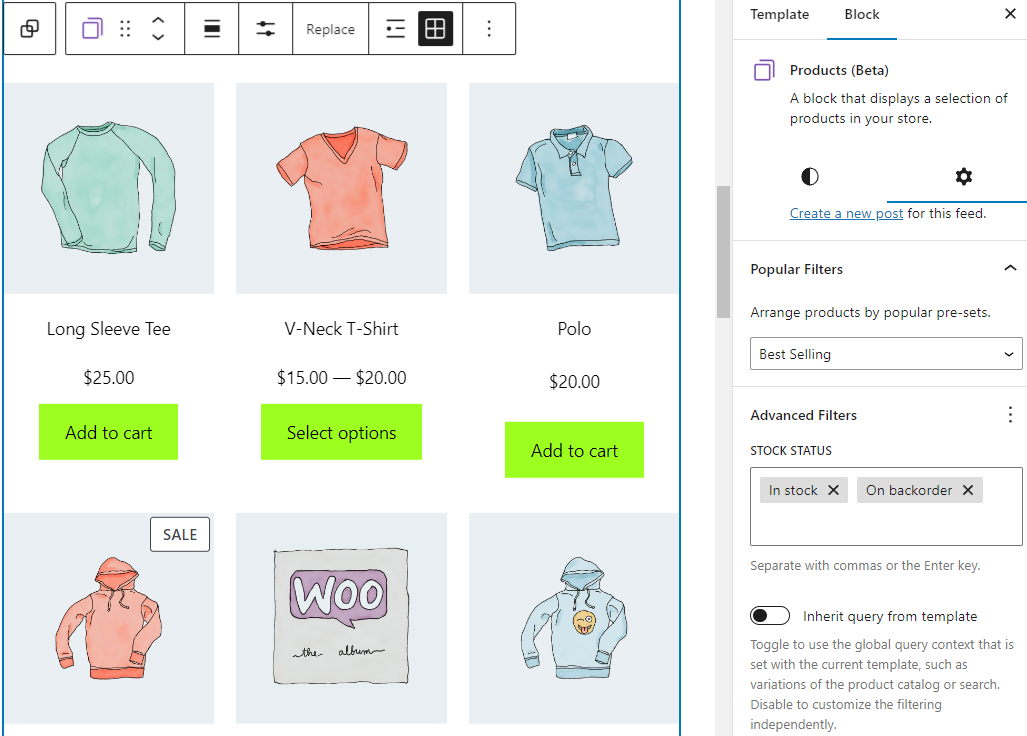
Task: Open alignment options in the block toolbar
Action: pos(211,28)
